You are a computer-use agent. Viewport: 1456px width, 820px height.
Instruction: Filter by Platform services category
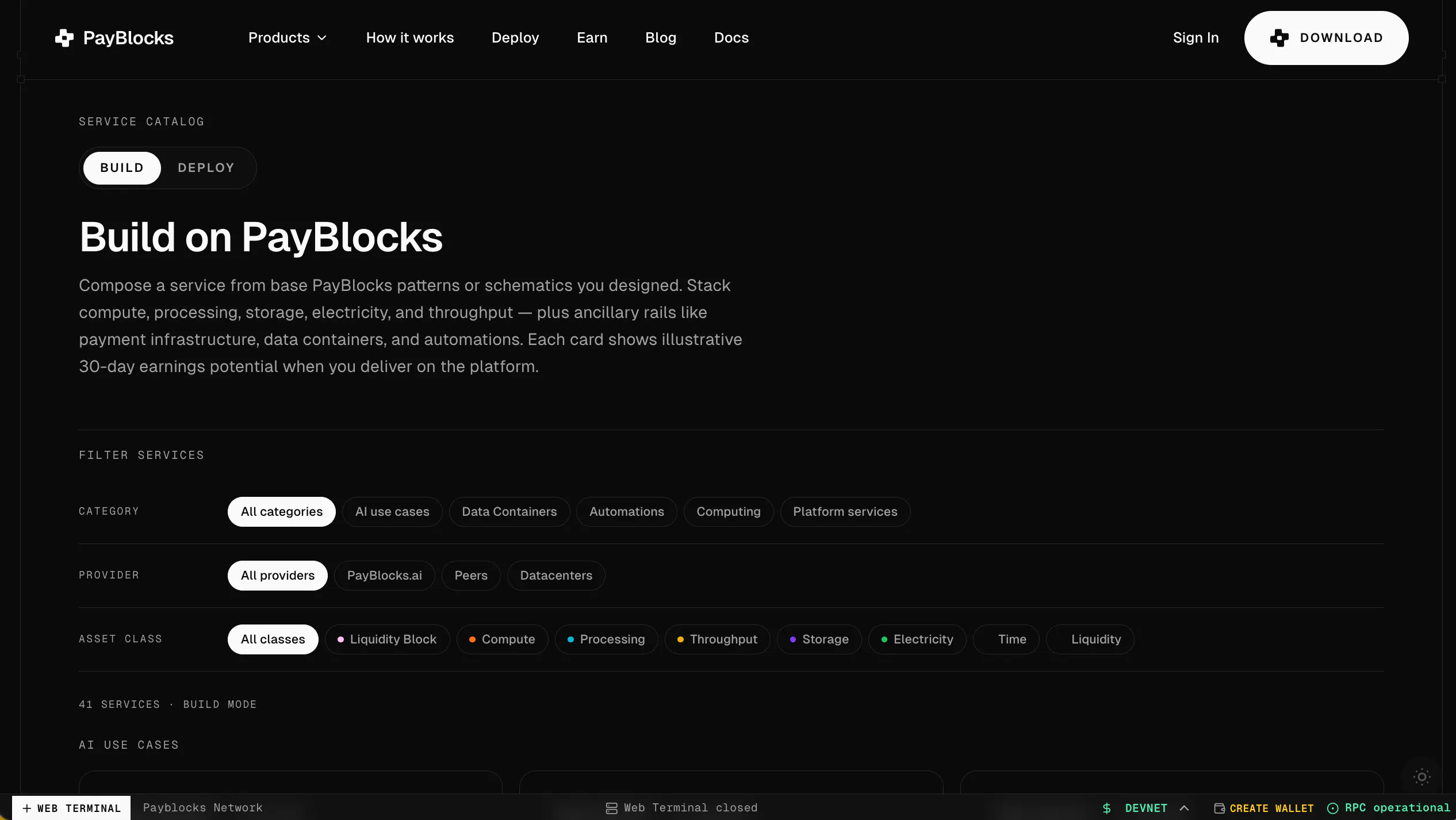(845, 512)
